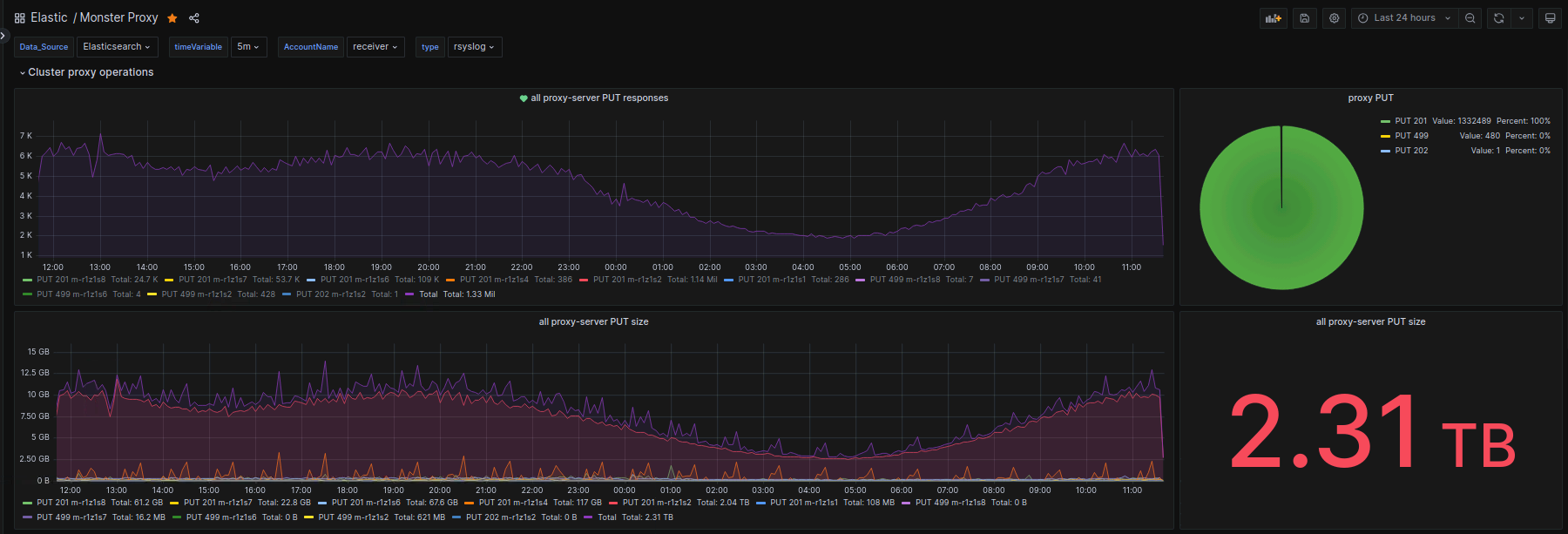Click the Elastic folder link in breadcrumb
1568x534 pixels.
(x=49, y=18)
